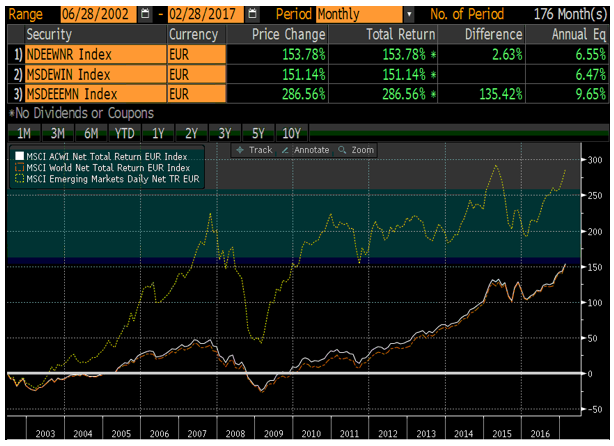Open the start date calendar picker
This screenshot has width=614, height=446.
point(148,15)
